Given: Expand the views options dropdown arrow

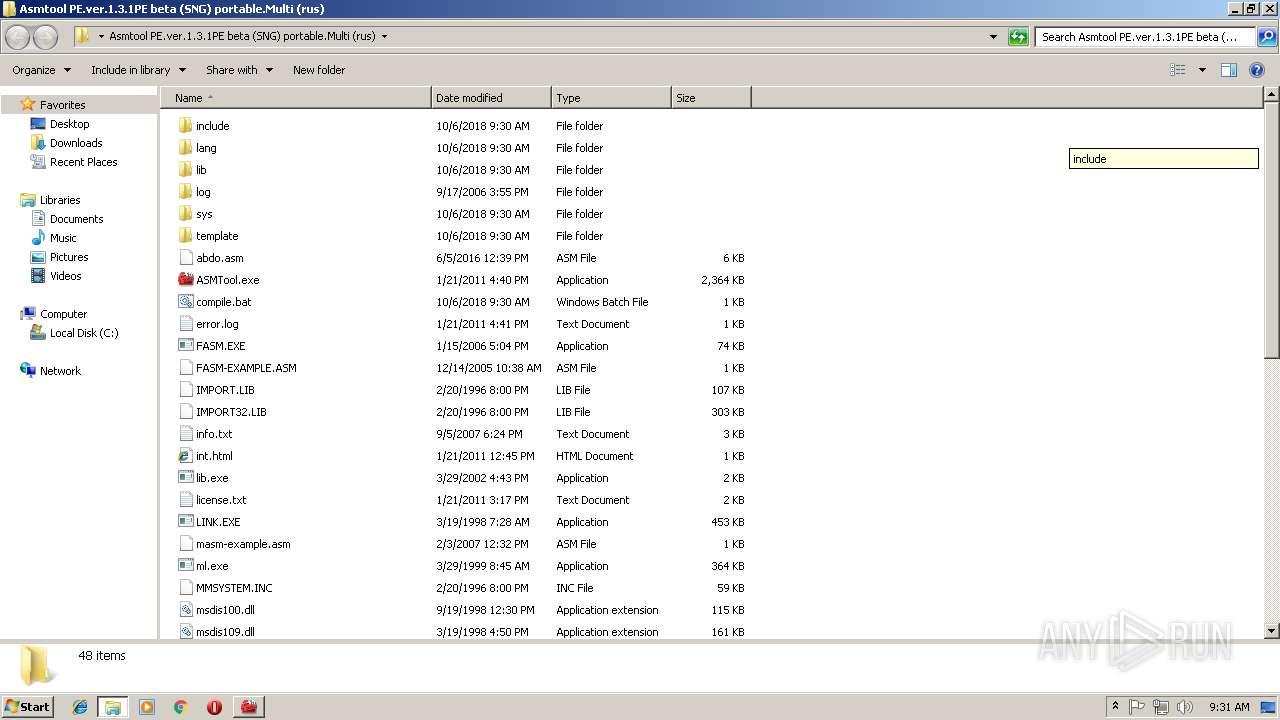Looking at the screenshot, I should tap(1202, 70).
